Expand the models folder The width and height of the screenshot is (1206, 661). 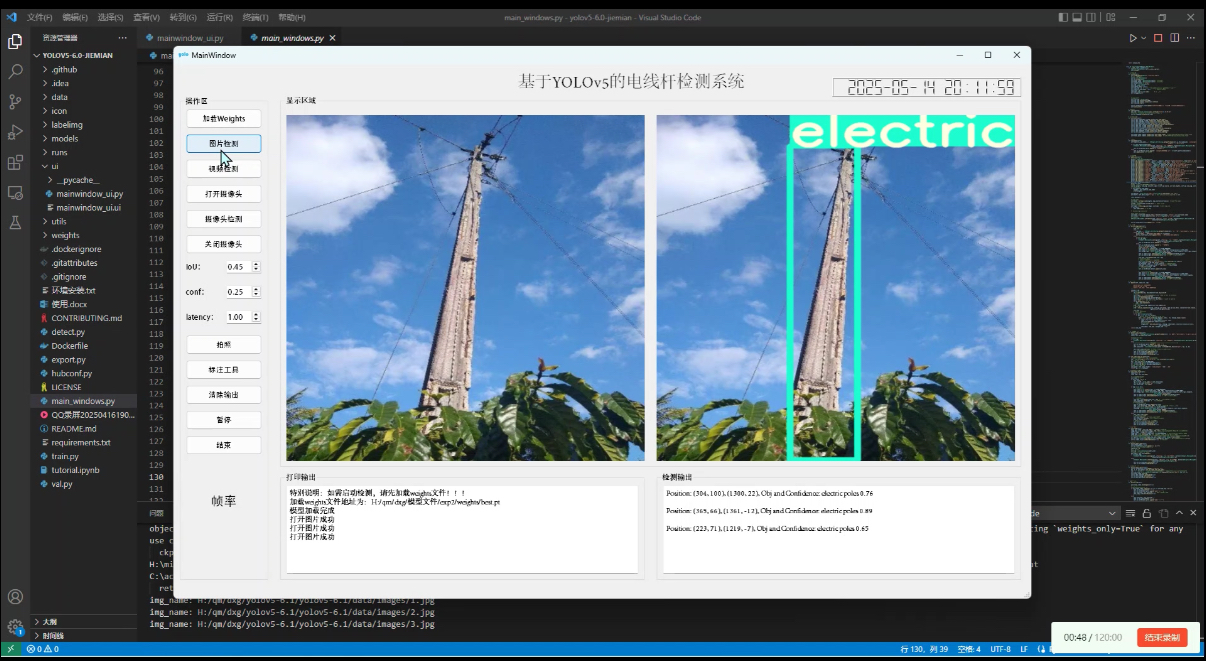84,139
